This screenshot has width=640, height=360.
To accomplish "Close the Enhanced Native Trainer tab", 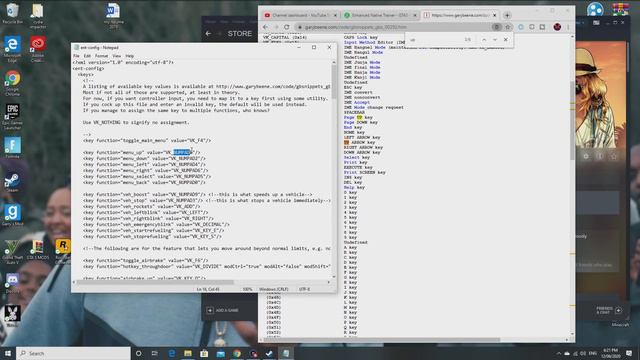I will coord(415,15).
